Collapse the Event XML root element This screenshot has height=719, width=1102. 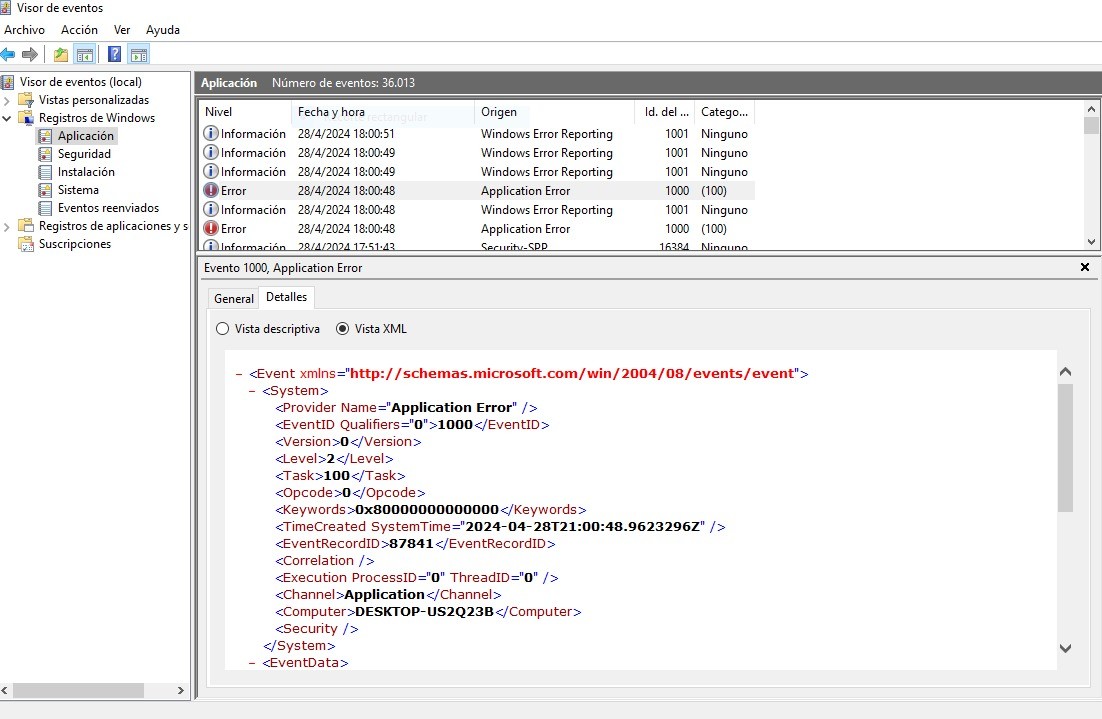[239, 374]
